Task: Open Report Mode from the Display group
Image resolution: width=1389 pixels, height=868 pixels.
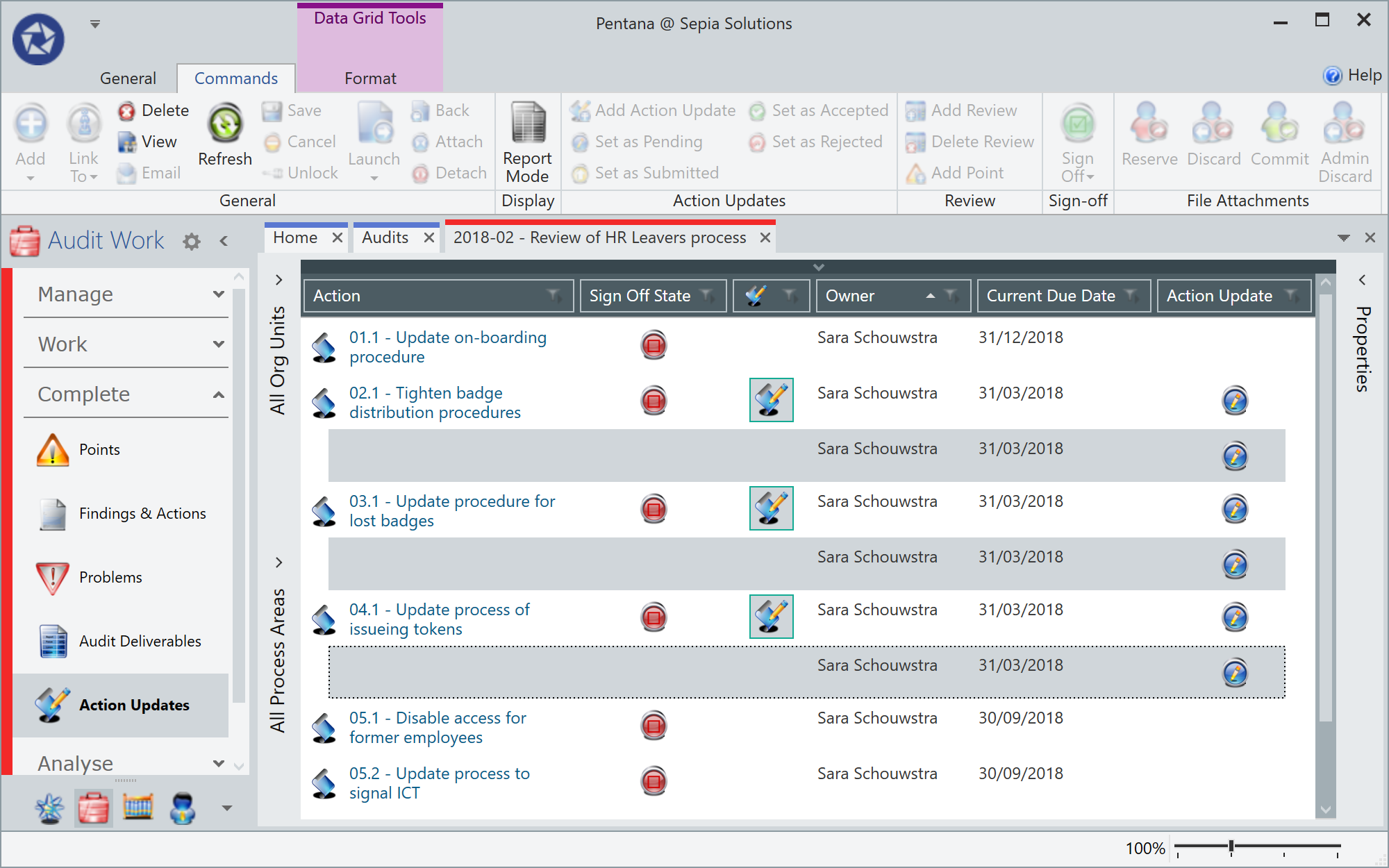Action: pyautogui.click(x=527, y=139)
